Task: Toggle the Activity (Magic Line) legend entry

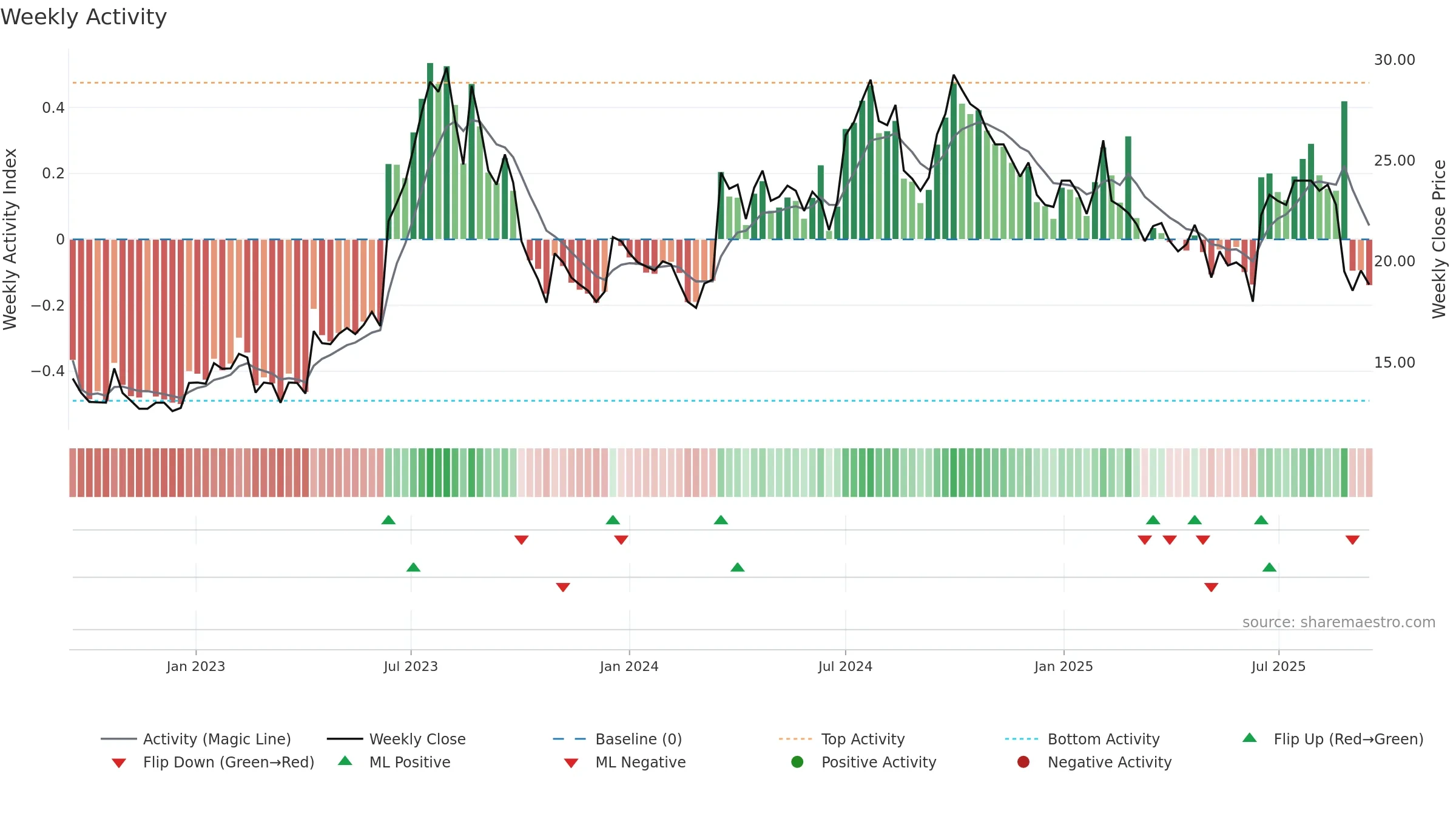Action: [x=196, y=739]
